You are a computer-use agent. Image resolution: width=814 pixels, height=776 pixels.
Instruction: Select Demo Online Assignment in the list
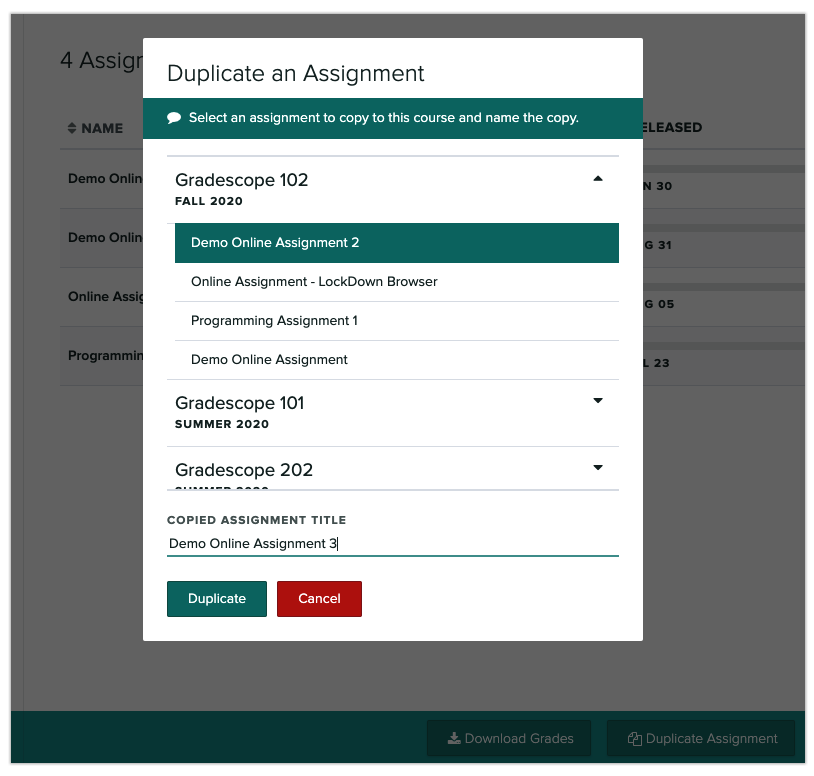click(x=397, y=360)
